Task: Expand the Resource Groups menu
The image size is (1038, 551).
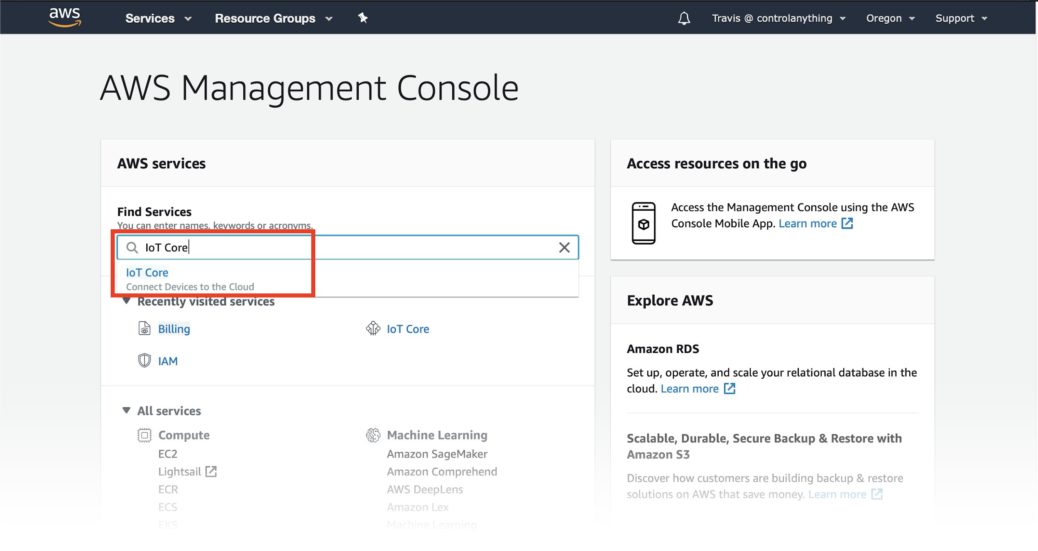Action: [273, 18]
